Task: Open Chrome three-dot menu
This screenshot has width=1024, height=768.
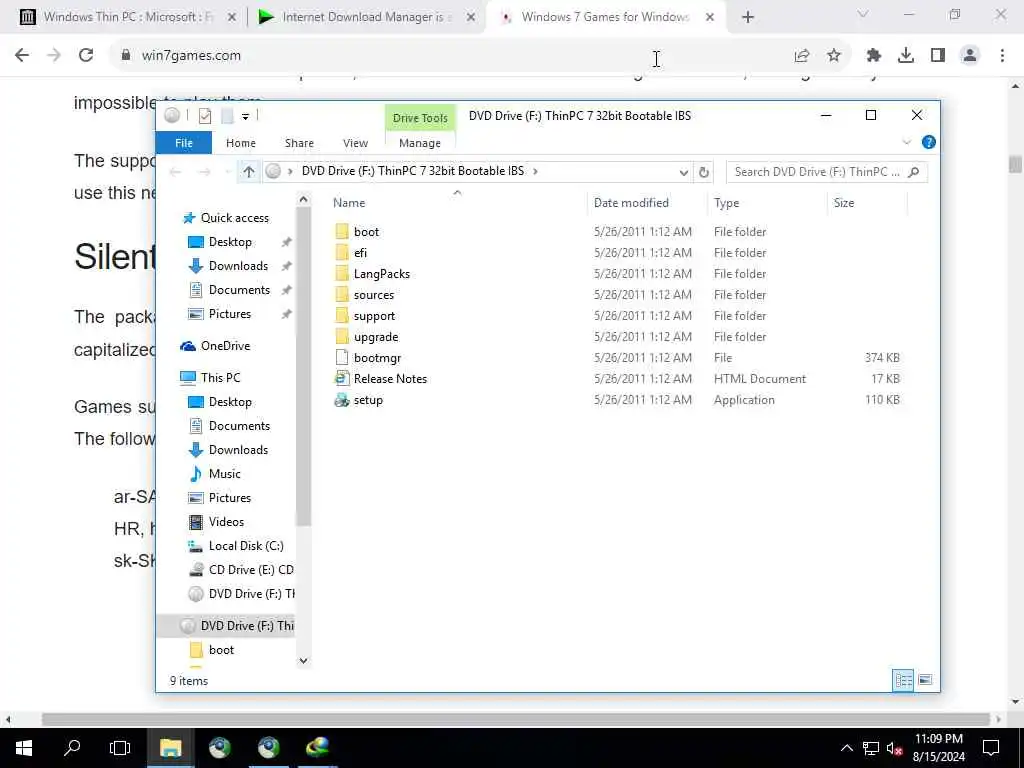Action: 1002,56
